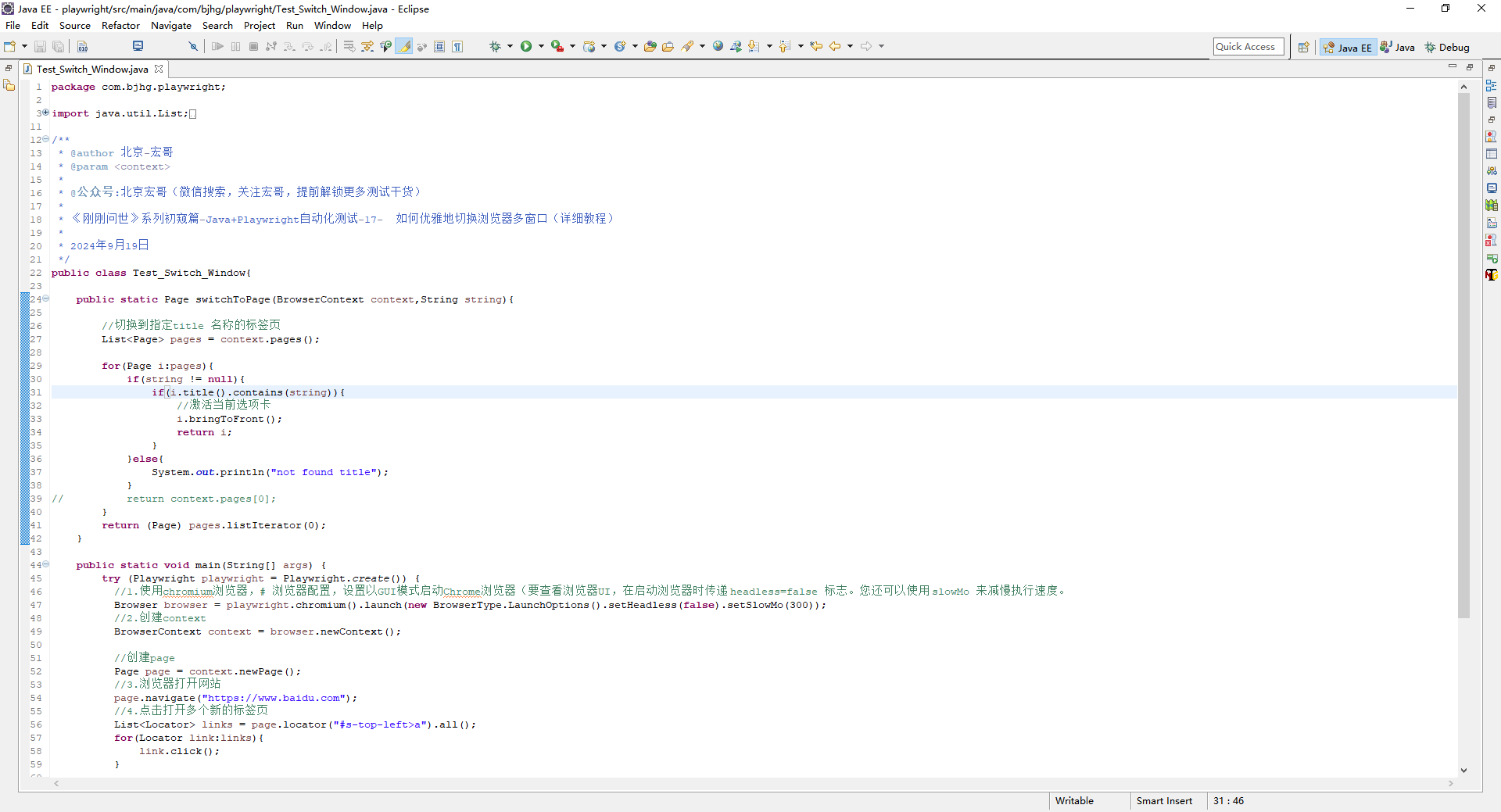
Task: Toggle Skip All Breakpoints
Action: click(193, 47)
